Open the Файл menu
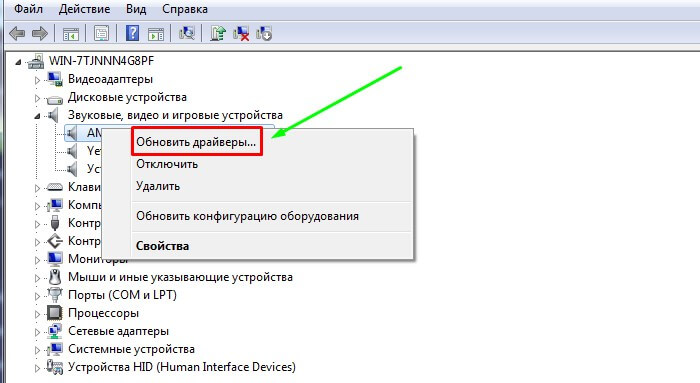700x383 pixels. point(29,9)
